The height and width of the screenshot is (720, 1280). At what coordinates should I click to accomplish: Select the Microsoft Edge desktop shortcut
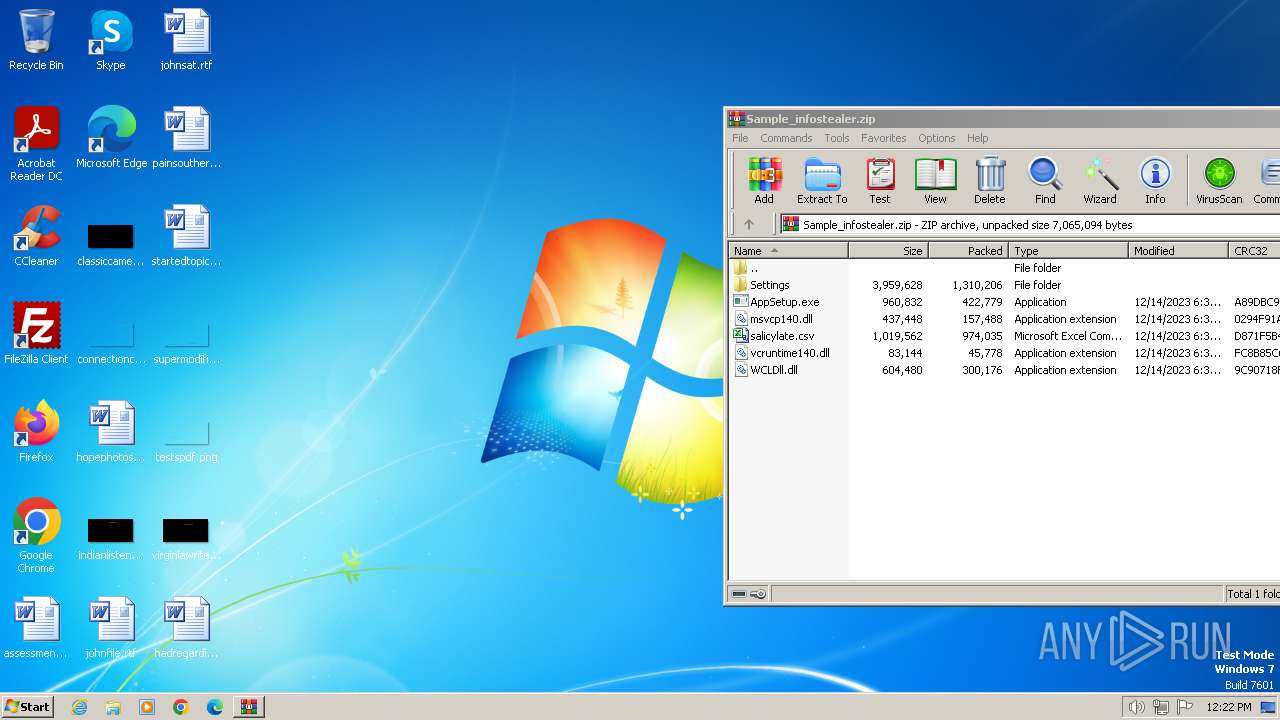click(111, 138)
